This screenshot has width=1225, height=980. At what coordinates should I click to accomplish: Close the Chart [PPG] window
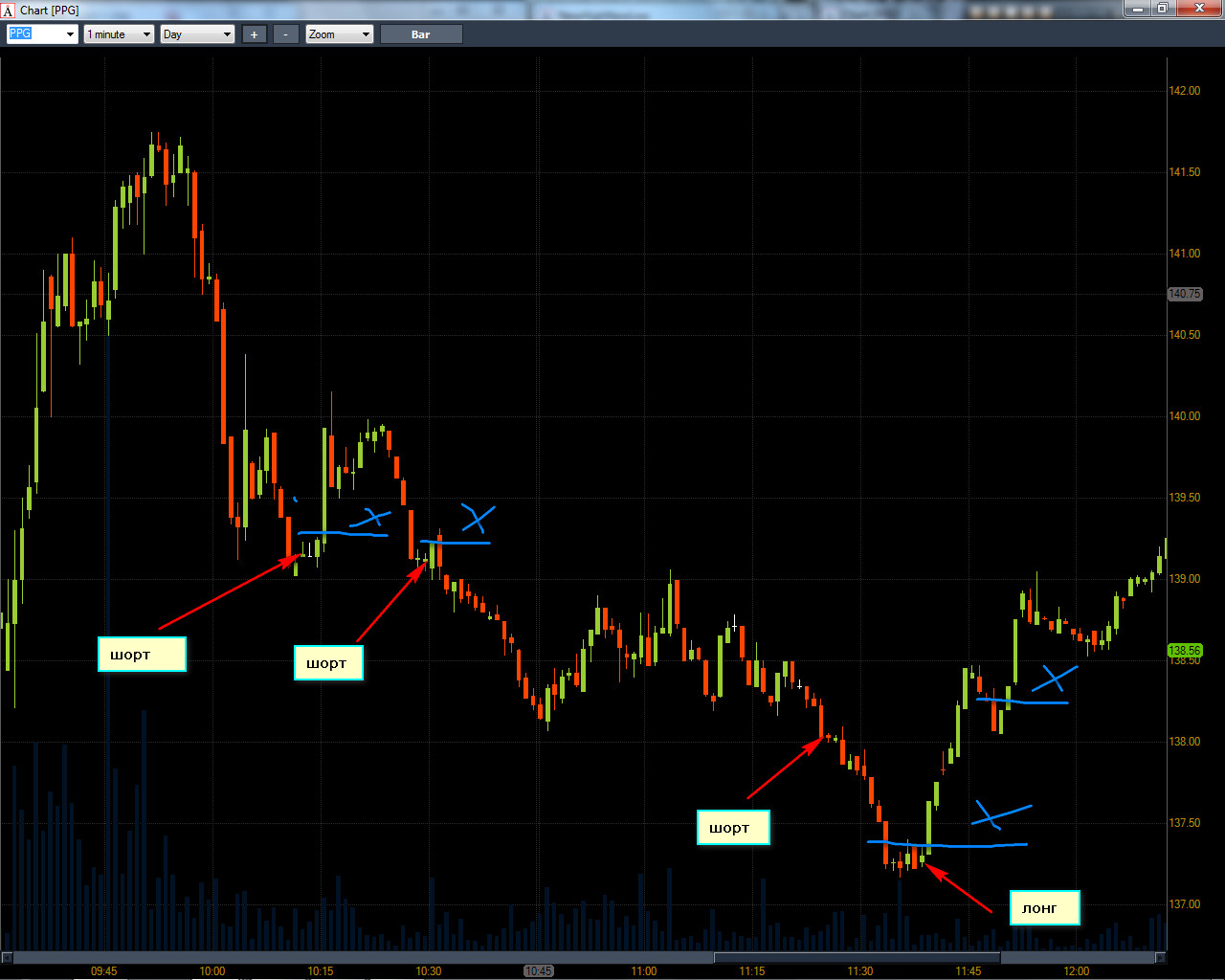coord(1199,9)
